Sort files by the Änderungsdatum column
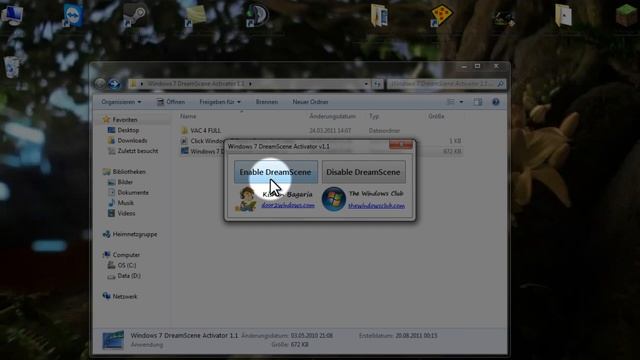This screenshot has height=360, width=640. click(x=332, y=116)
